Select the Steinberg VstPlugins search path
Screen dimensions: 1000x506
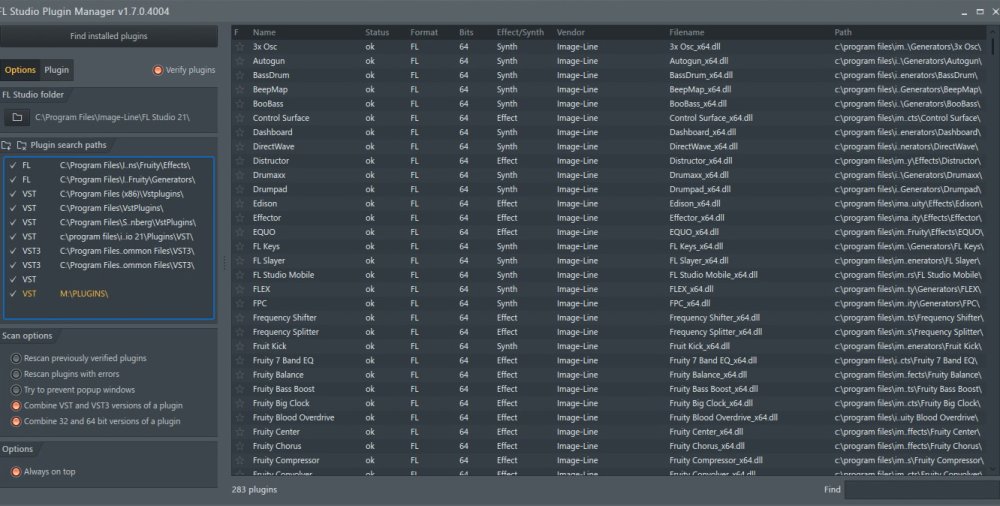click(x=109, y=222)
